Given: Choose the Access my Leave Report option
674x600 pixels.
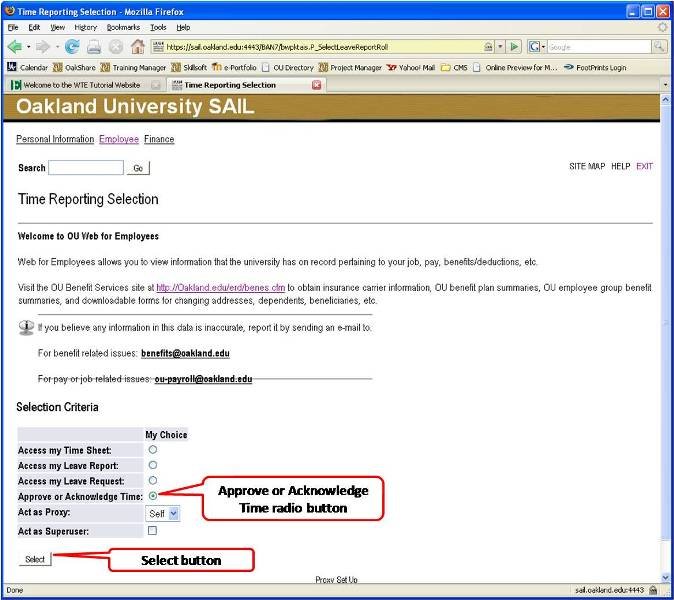Looking at the screenshot, I should (152, 465).
